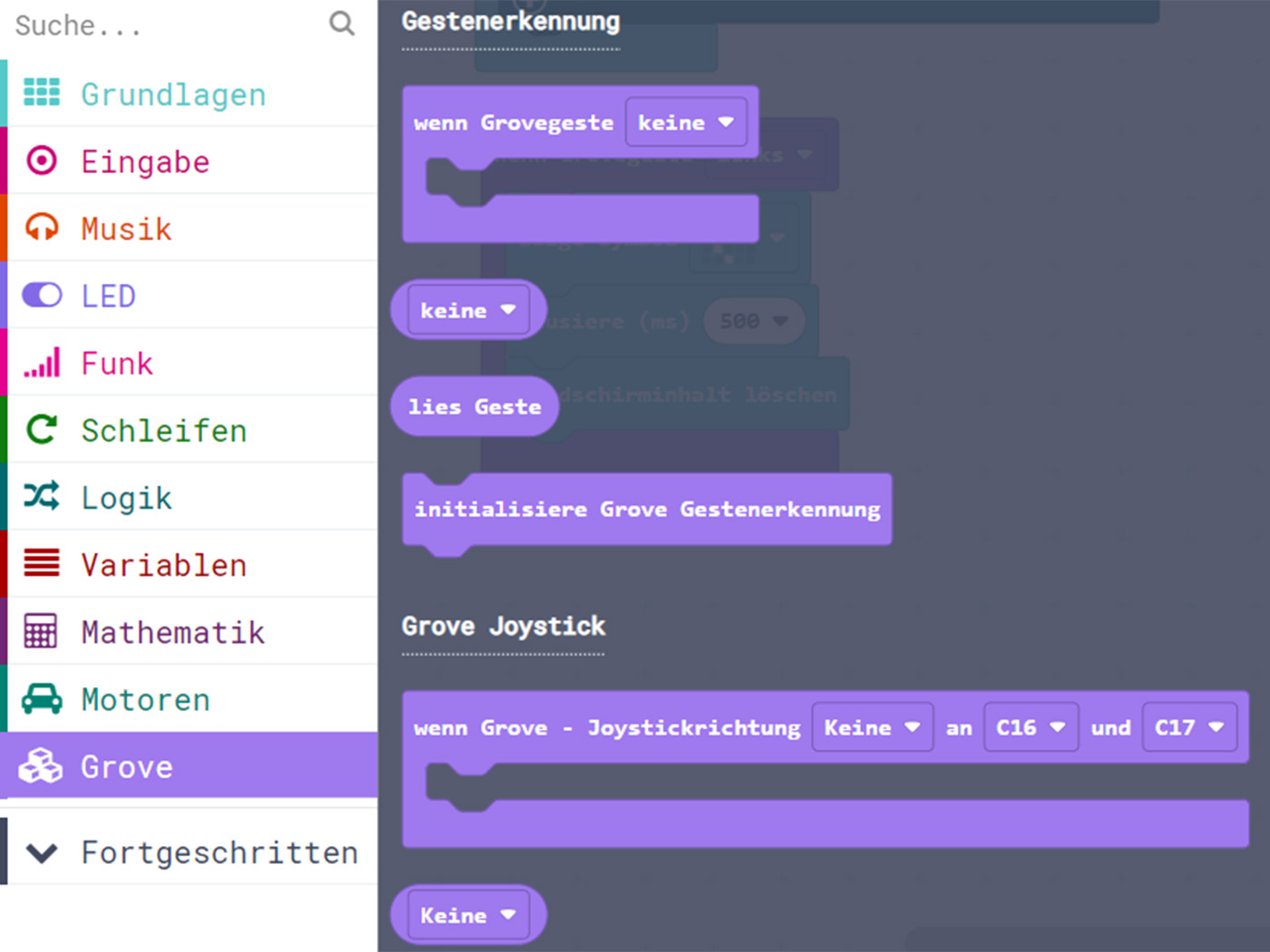Open the Variablen category
Viewport: 1270px width, 952px height.
coord(163,565)
